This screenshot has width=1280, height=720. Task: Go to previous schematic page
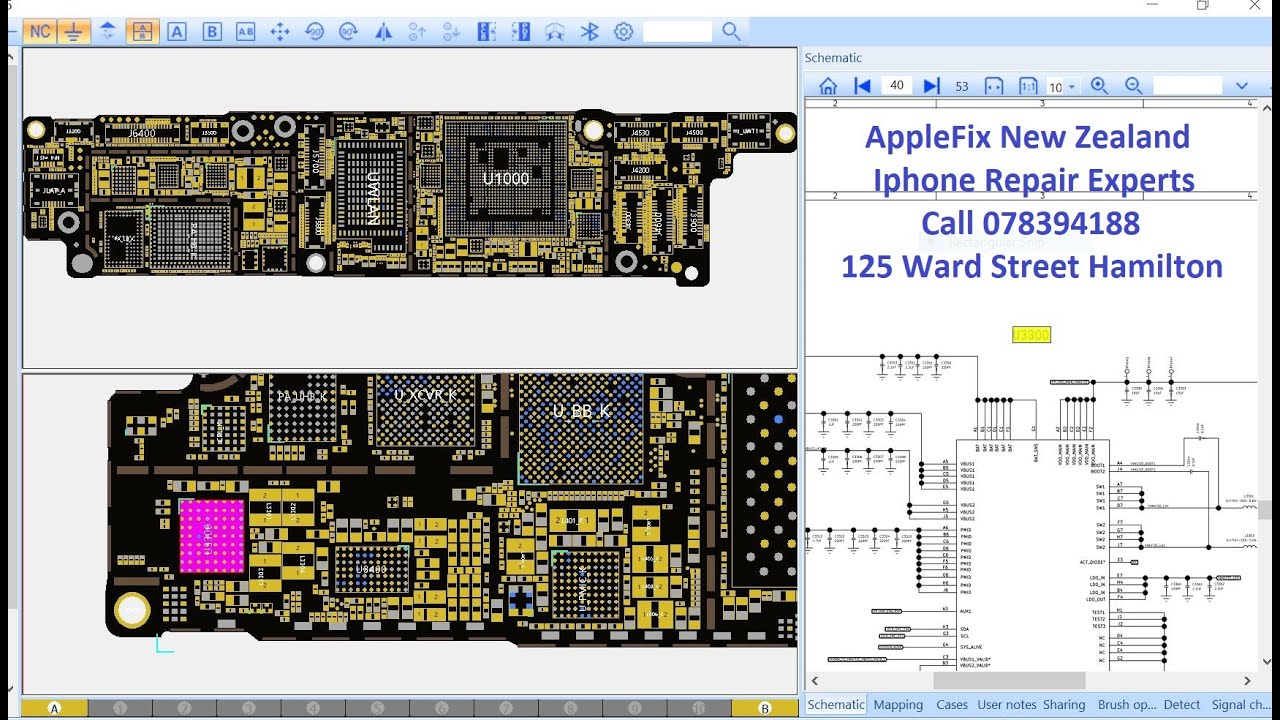pos(862,86)
